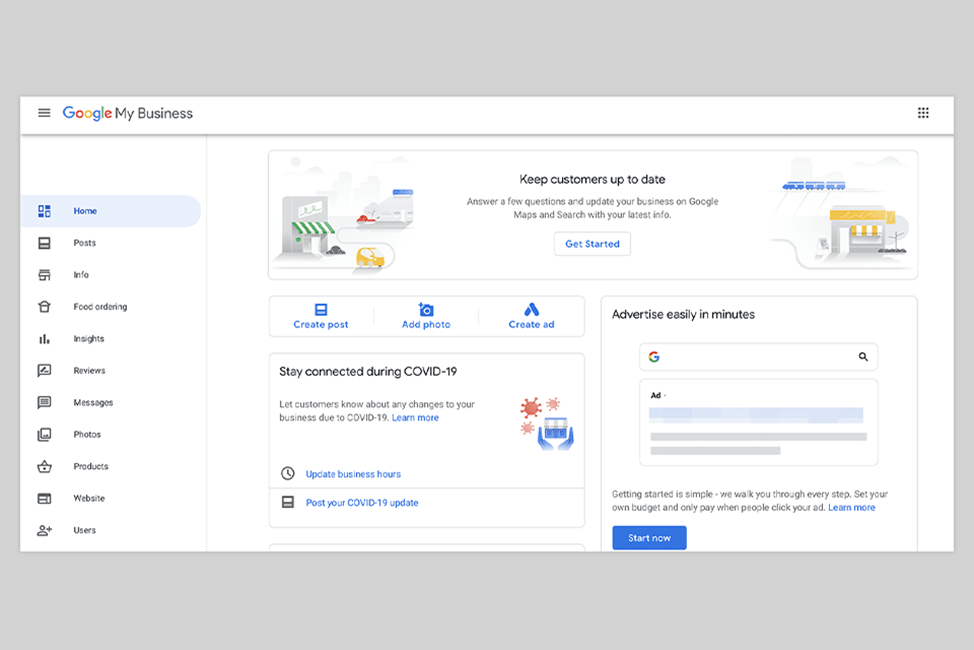
Task: Click the sample Ad result preview
Action: click(758, 423)
